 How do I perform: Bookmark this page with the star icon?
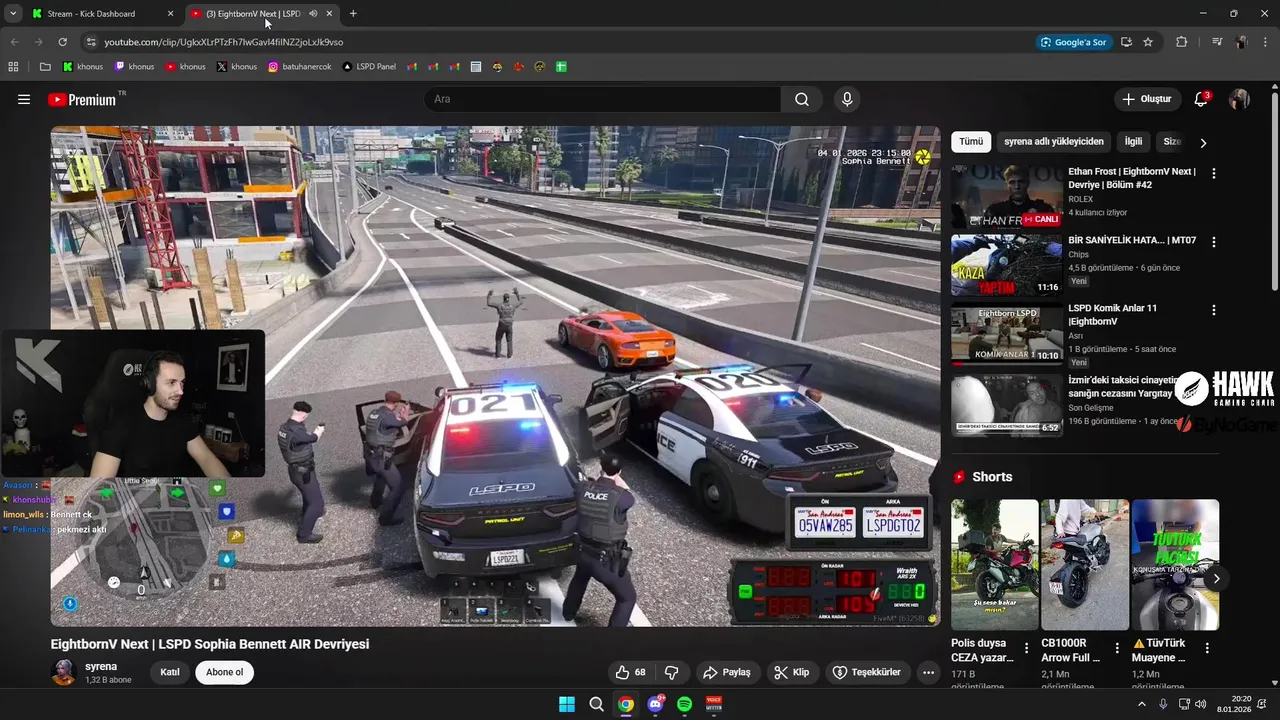(1148, 42)
